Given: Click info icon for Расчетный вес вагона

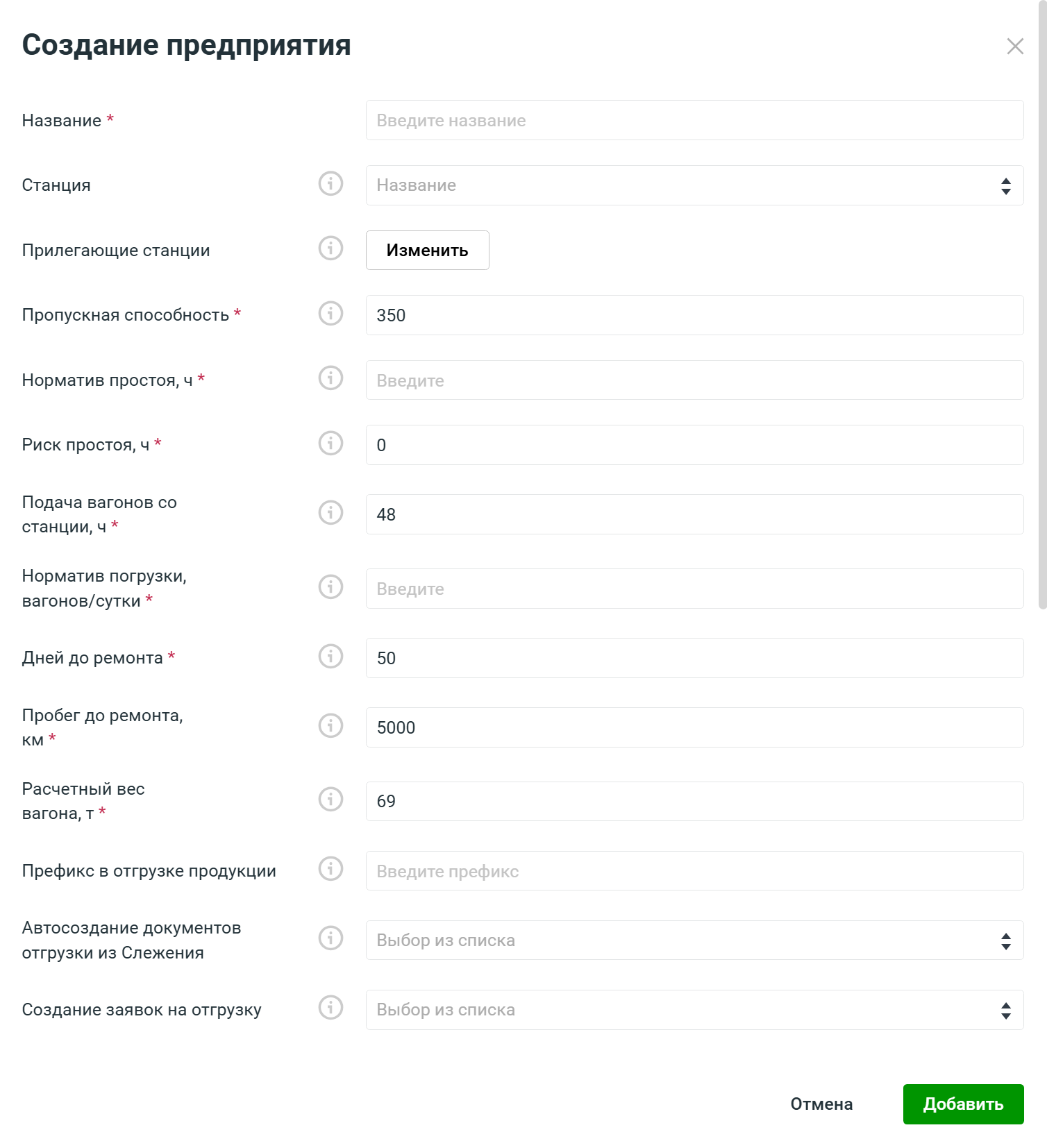Looking at the screenshot, I should pyautogui.click(x=330, y=800).
